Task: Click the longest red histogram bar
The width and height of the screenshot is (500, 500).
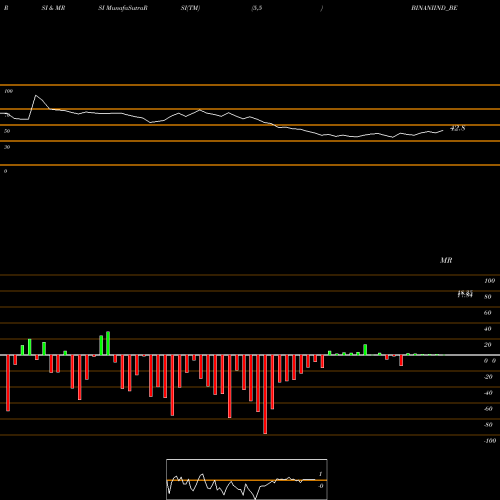Action: click(265, 394)
